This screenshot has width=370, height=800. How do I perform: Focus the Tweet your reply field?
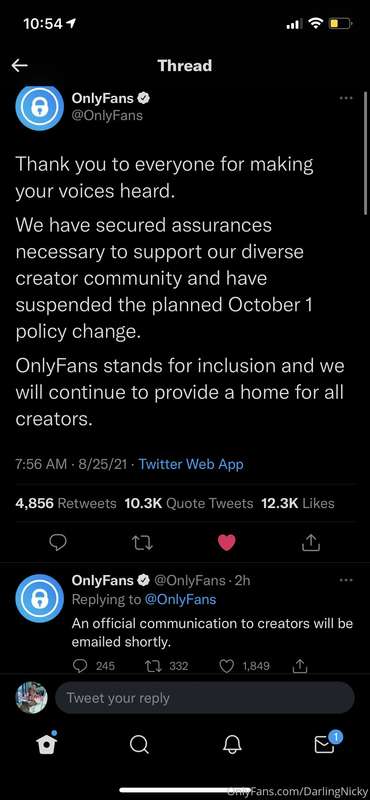point(204,697)
